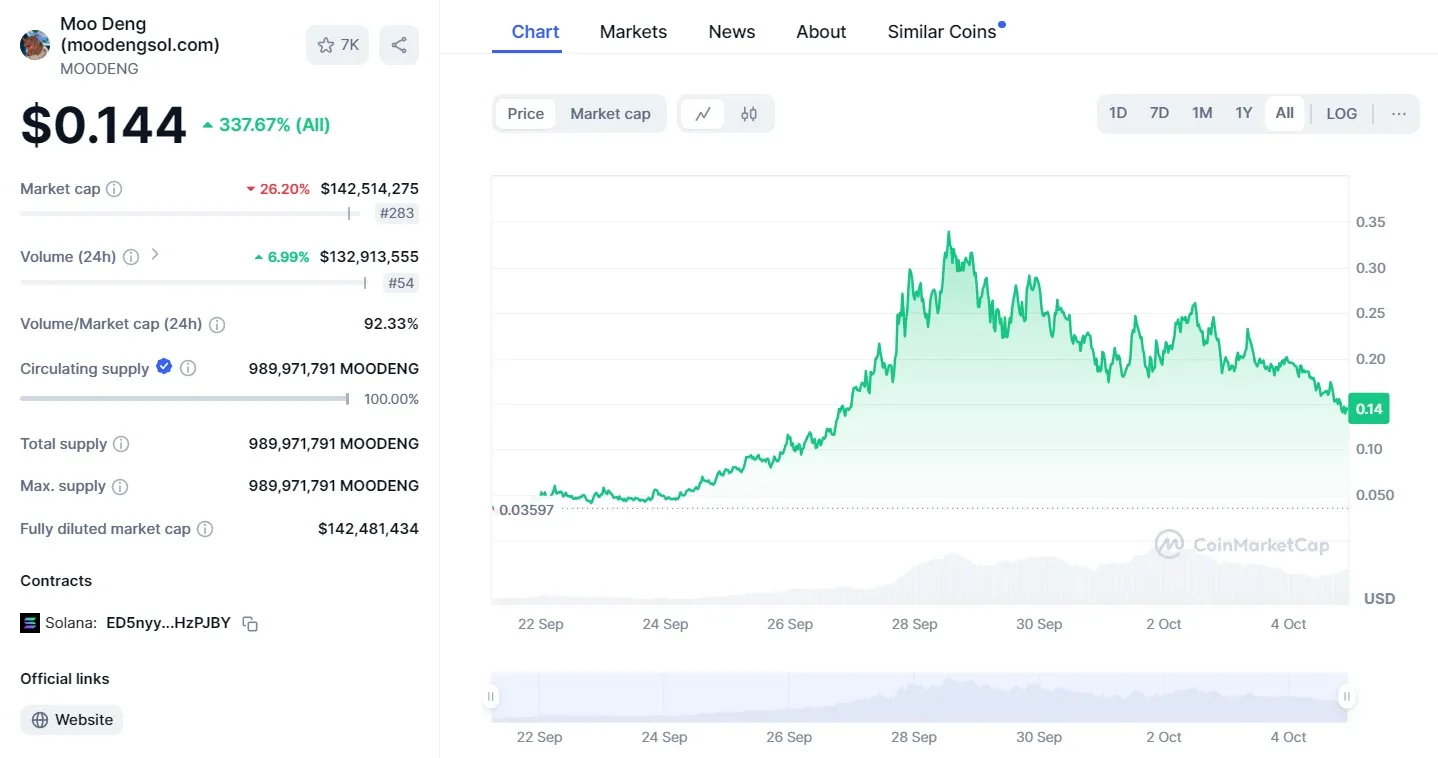This screenshot has height=758, width=1438.
Task: Click the share icon button
Action: point(399,45)
